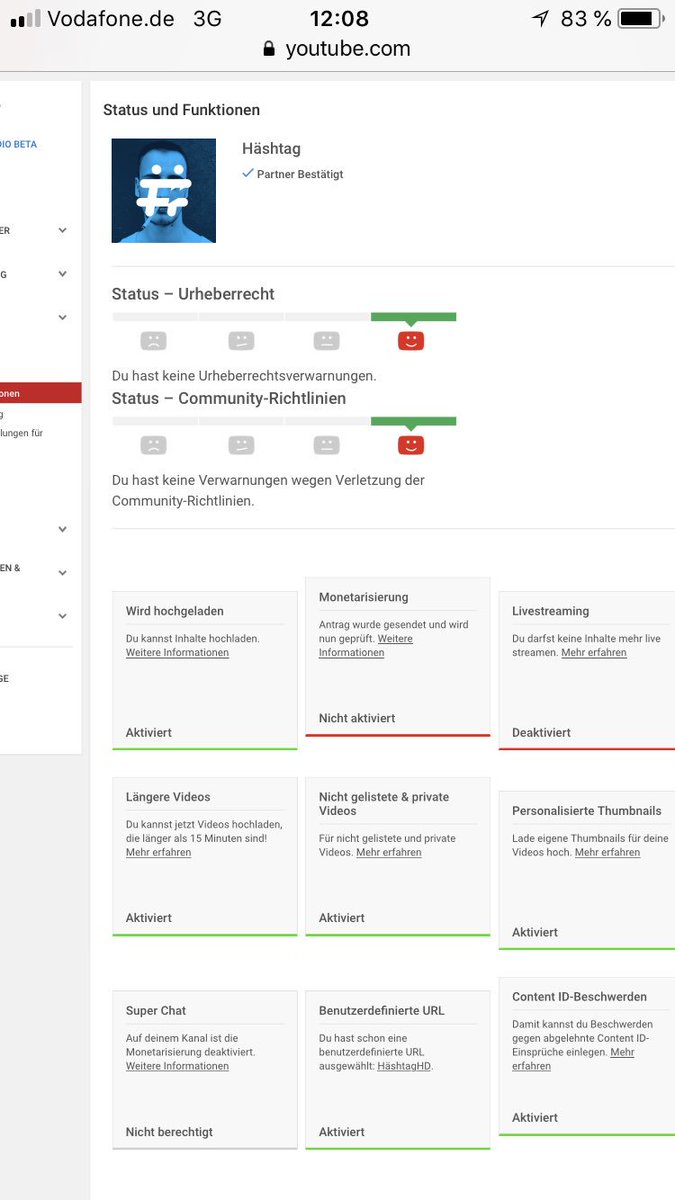Click the 'Längere Videos' card title

[168, 797]
